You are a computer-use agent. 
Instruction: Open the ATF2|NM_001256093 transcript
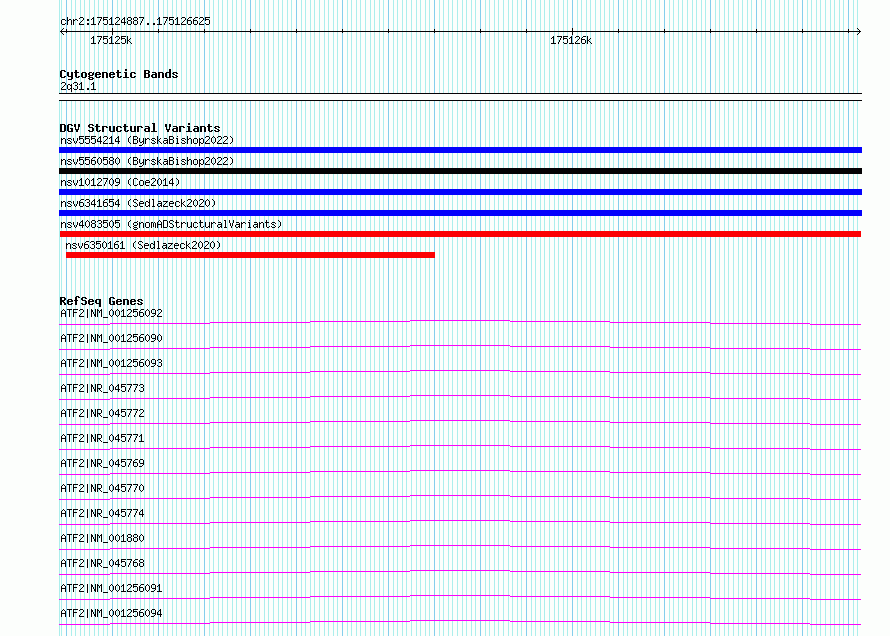coord(111,363)
